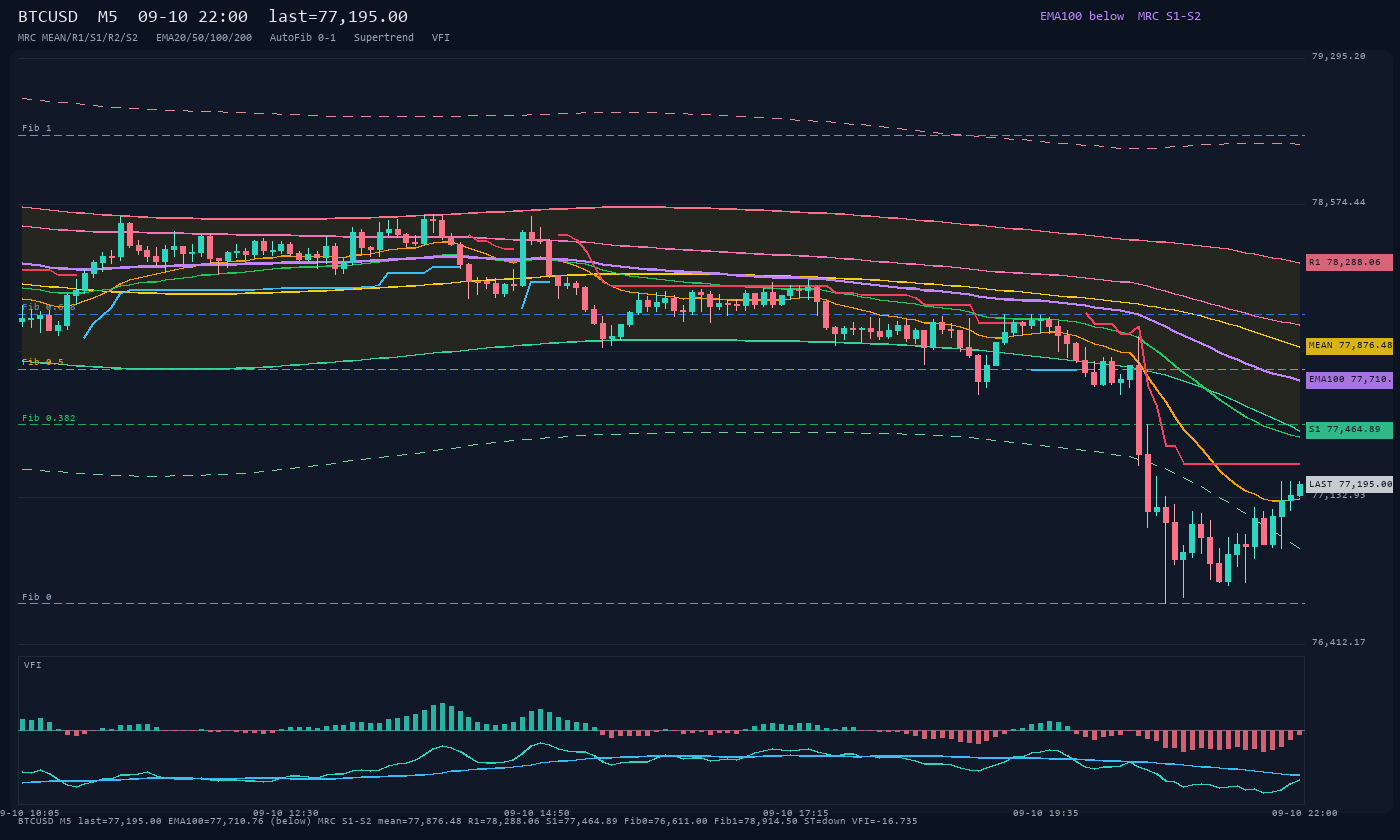Click the R1 78,288.06 price tag

[1349, 263]
